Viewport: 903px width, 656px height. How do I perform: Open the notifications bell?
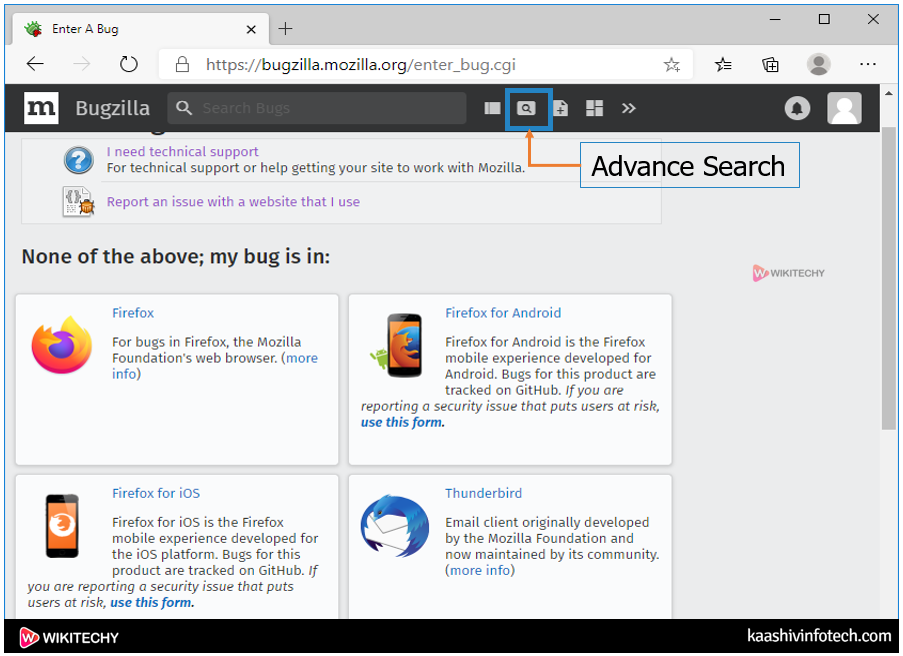(x=797, y=108)
